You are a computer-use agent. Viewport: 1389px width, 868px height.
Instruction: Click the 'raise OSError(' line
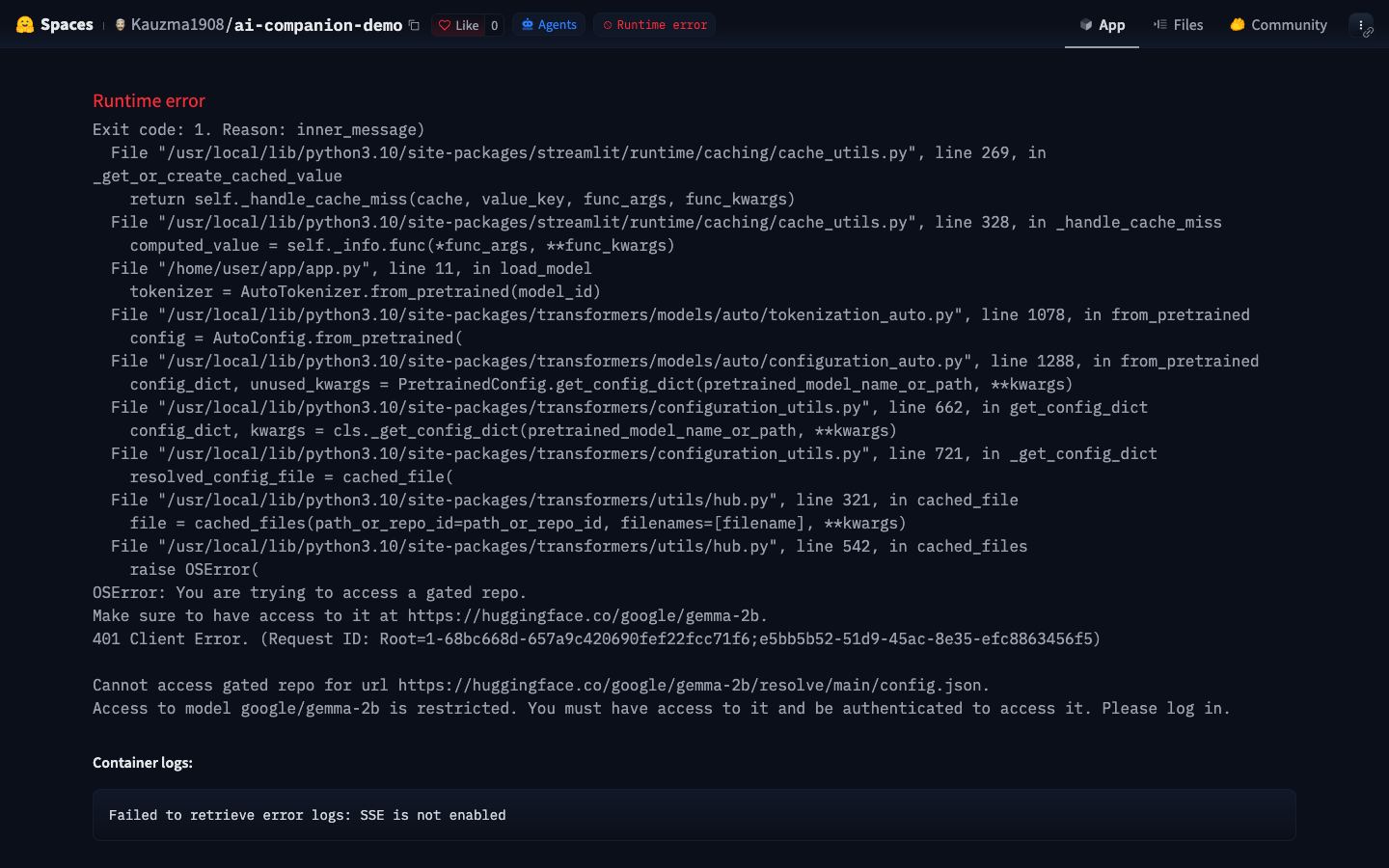pyautogui.click(x=194, y=569)
